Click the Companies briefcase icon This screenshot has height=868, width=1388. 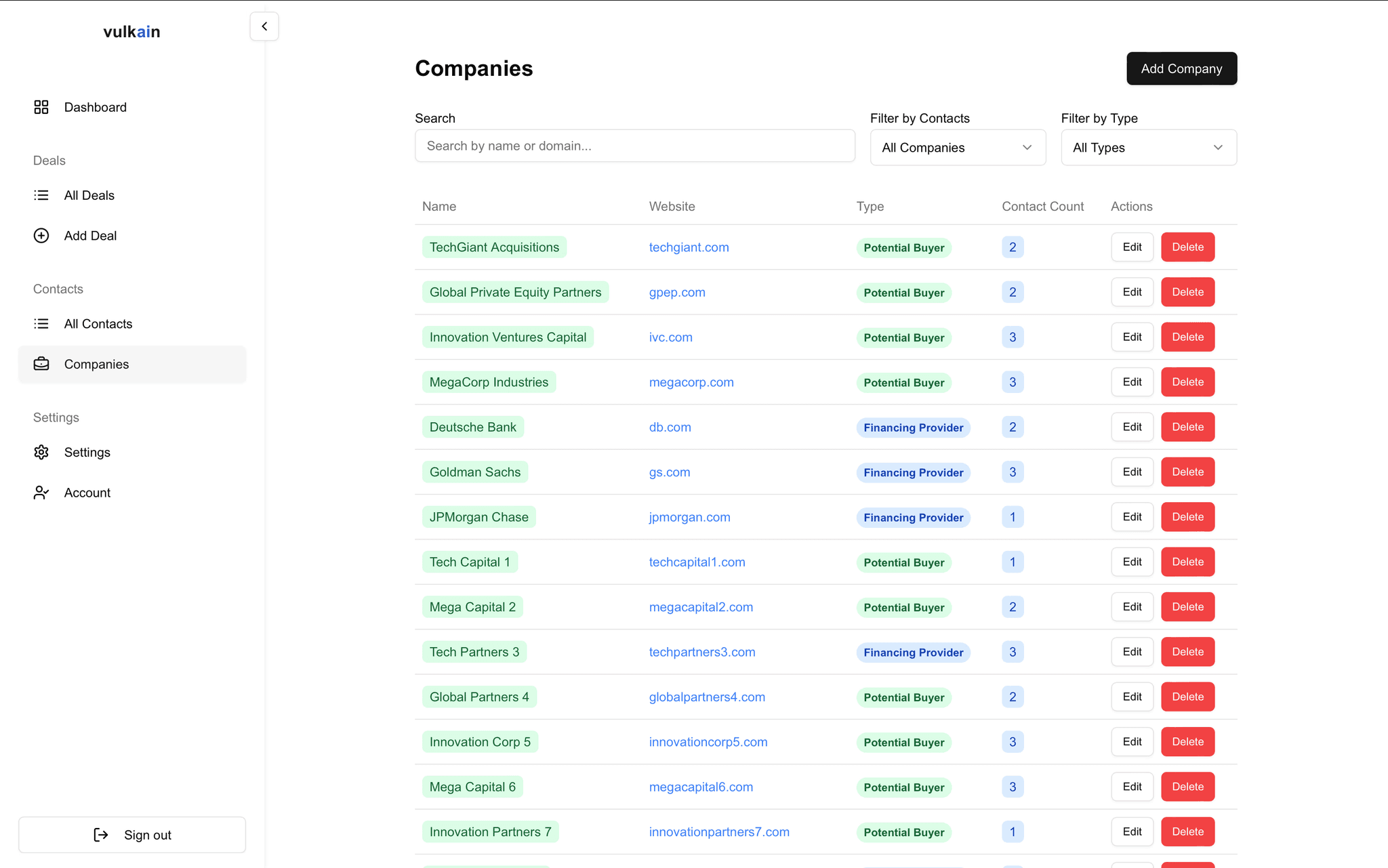[x=41, y=364]
